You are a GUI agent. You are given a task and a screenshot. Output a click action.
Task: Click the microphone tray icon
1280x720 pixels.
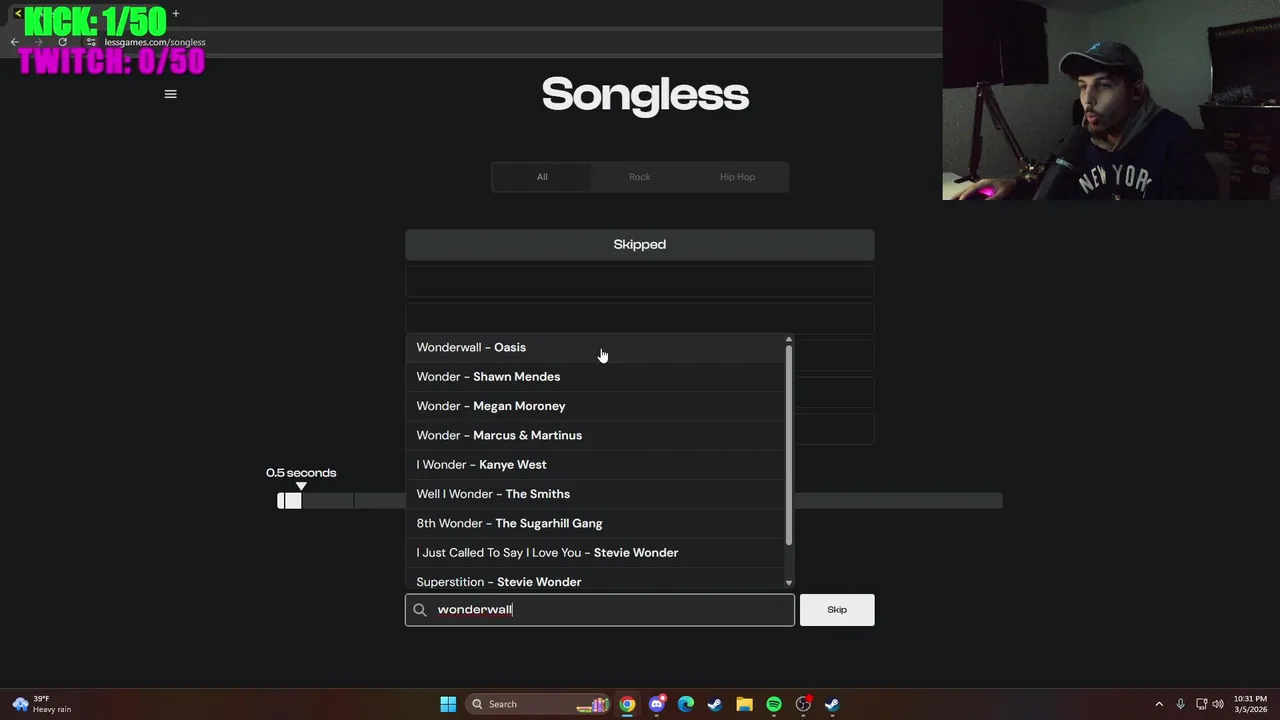1180,704
